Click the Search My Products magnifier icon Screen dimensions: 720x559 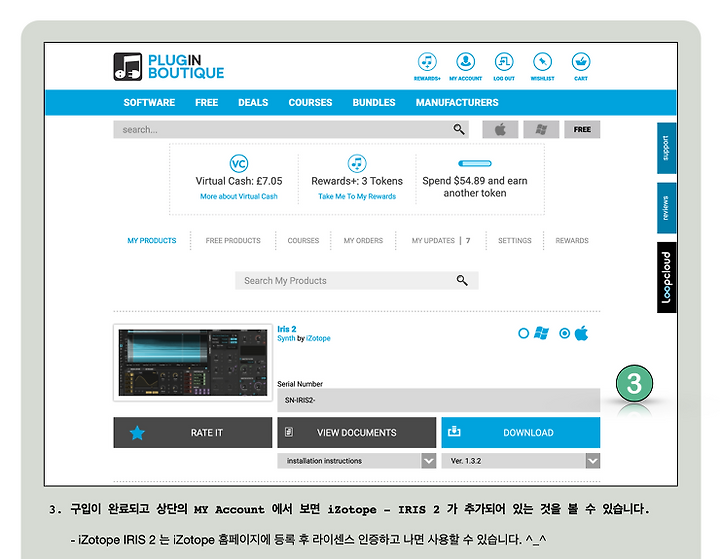(x=462, y=280)
